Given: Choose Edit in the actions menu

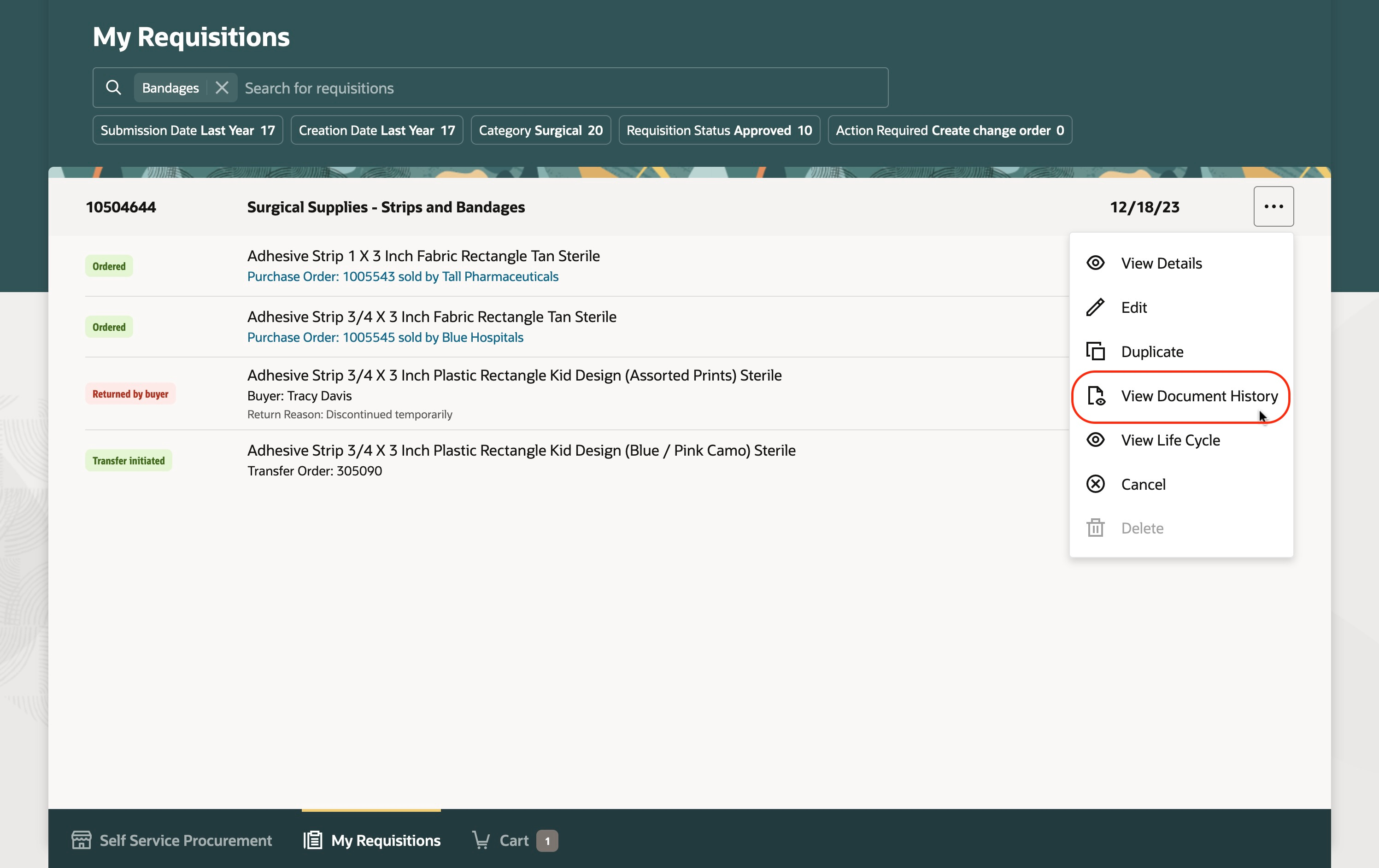Looking at the screenshot, I should pos(1133,307).
